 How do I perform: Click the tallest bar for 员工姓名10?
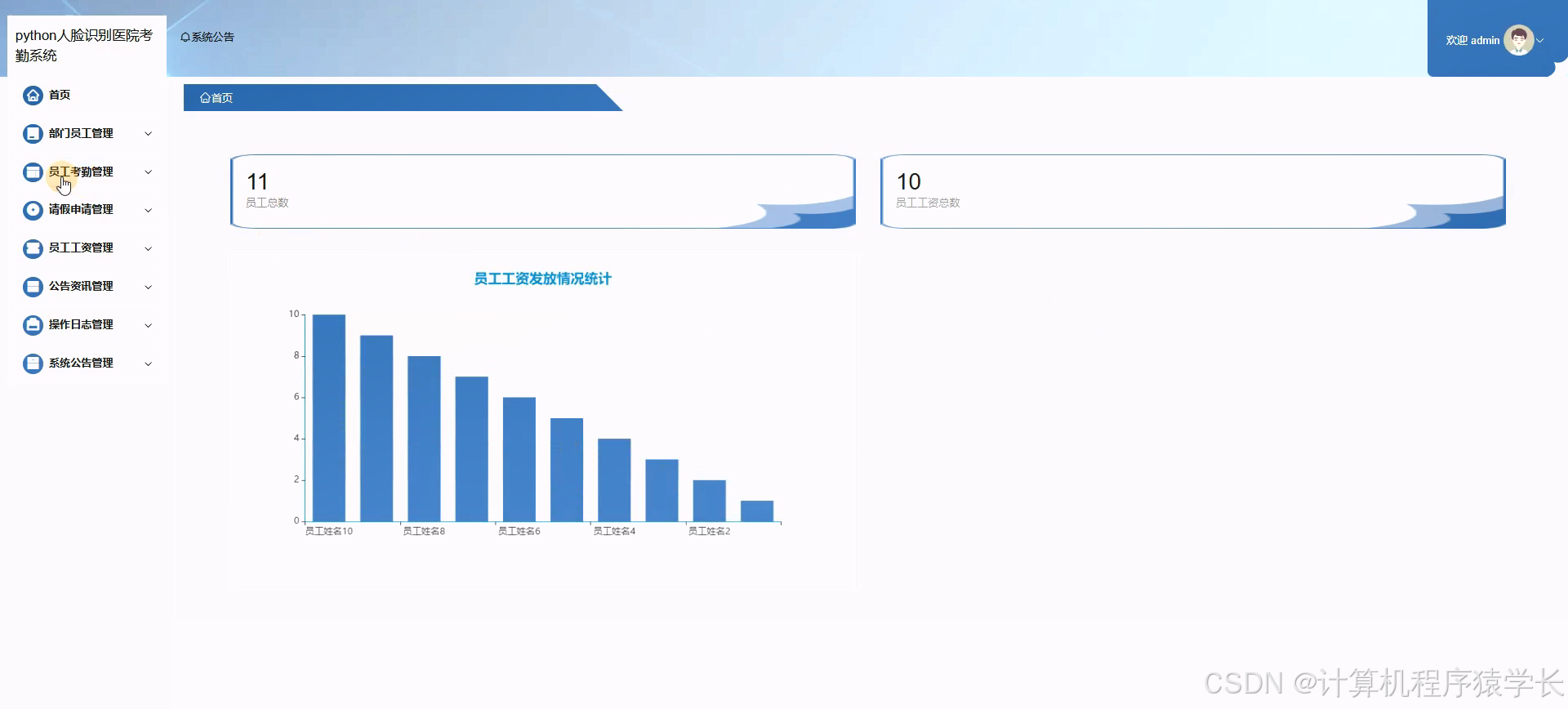pos(329,417)
